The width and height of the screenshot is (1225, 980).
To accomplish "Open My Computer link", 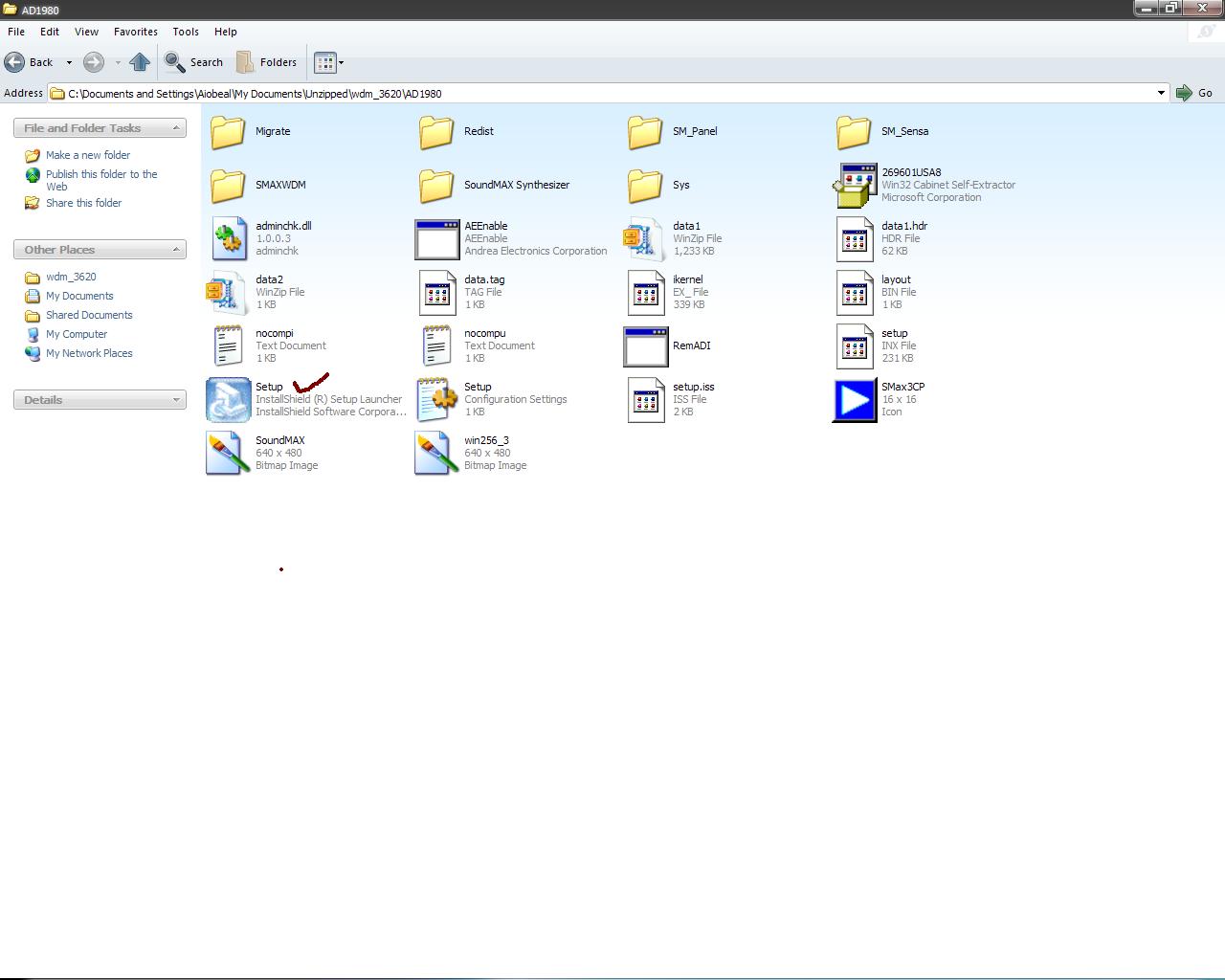I will [77, 334].
